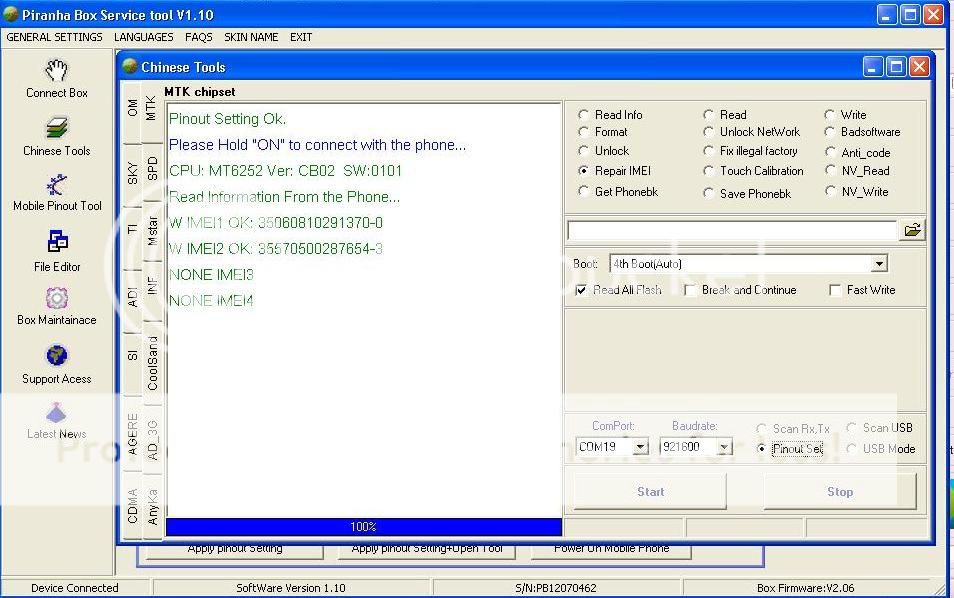Screen dimensions: 954x598
Task: Switch to the AD_3G chipset tab
Action: click(152, 440)
